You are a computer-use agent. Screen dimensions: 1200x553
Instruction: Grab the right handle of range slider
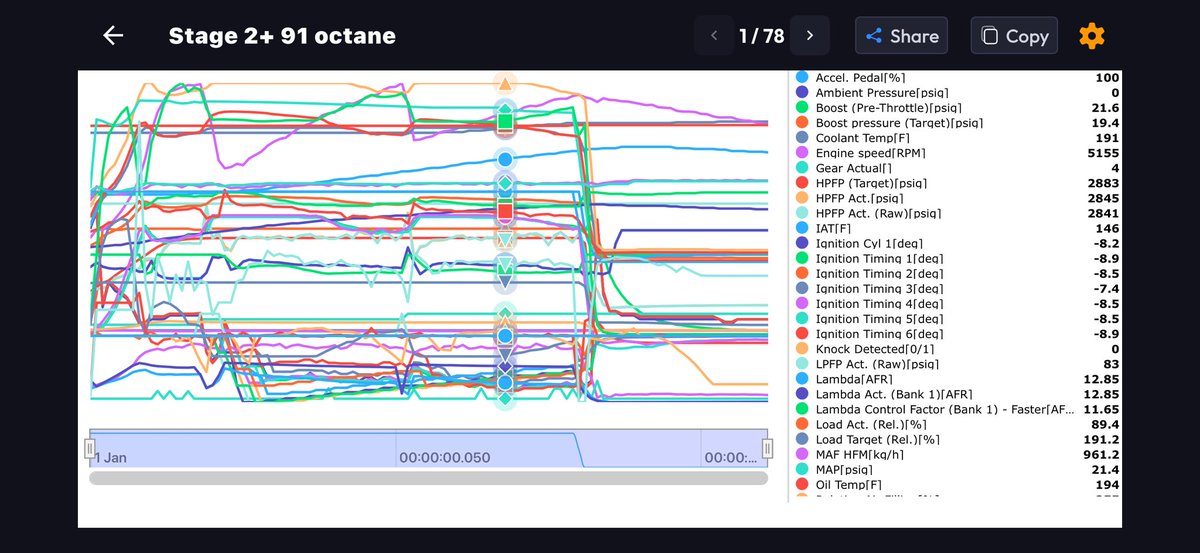point(767,448)
